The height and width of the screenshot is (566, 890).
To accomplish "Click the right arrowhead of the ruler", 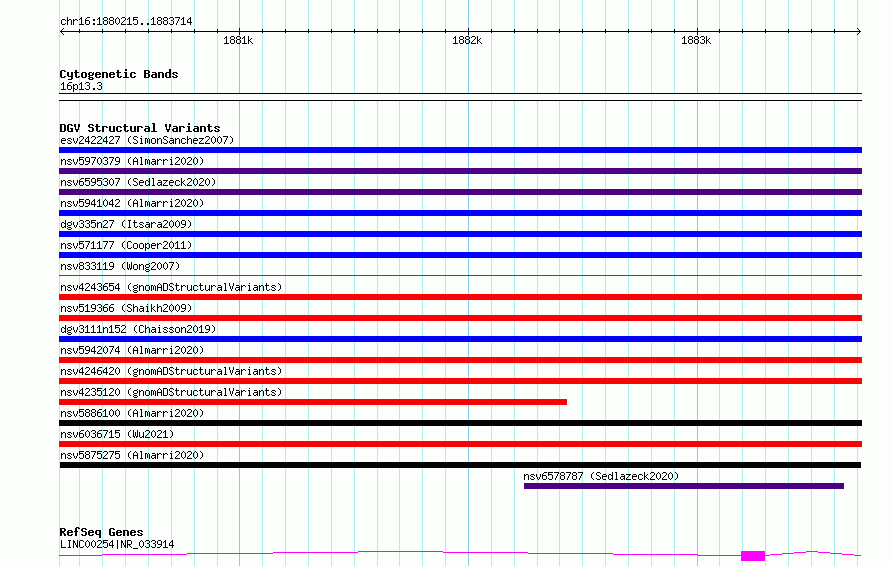I will pos(859,32).
